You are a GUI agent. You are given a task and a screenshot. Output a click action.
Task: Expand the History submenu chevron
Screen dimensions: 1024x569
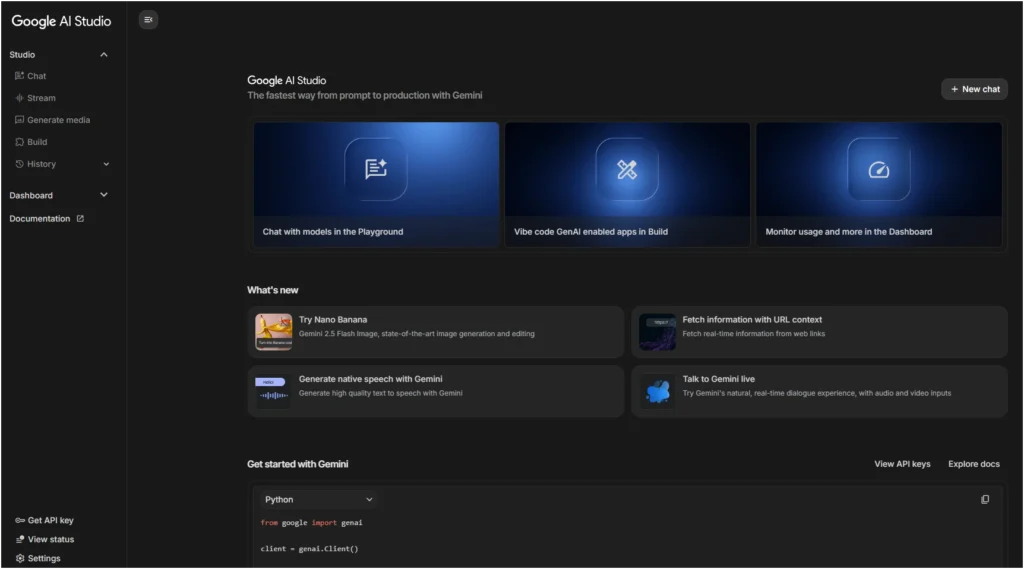tap(106, 164)
